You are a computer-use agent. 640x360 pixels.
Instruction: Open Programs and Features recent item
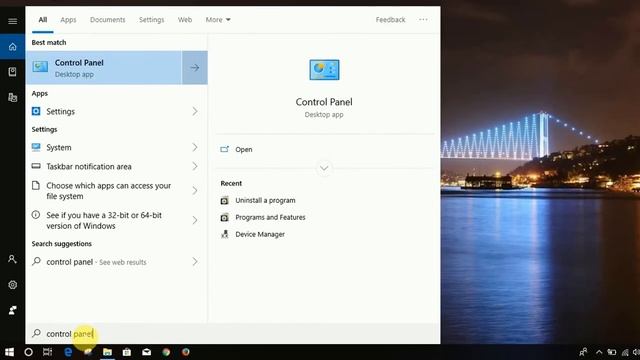click(270, 217)
